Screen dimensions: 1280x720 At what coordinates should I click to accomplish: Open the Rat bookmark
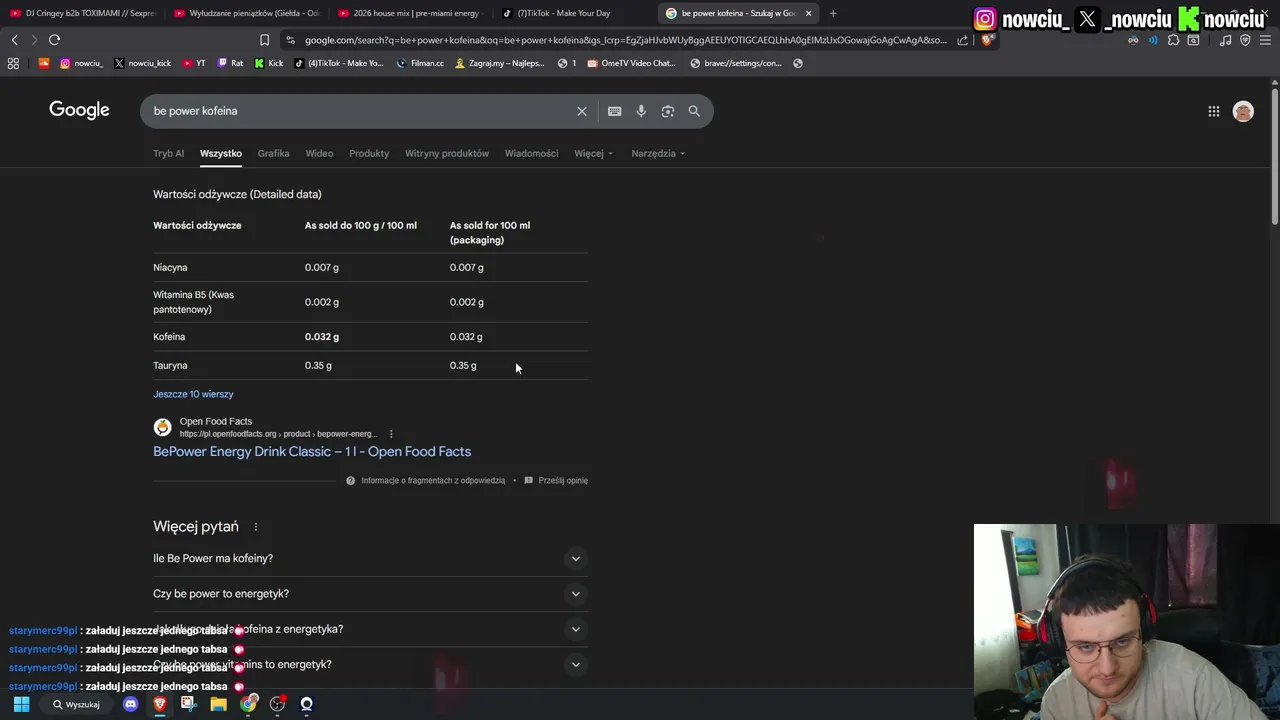230,63
